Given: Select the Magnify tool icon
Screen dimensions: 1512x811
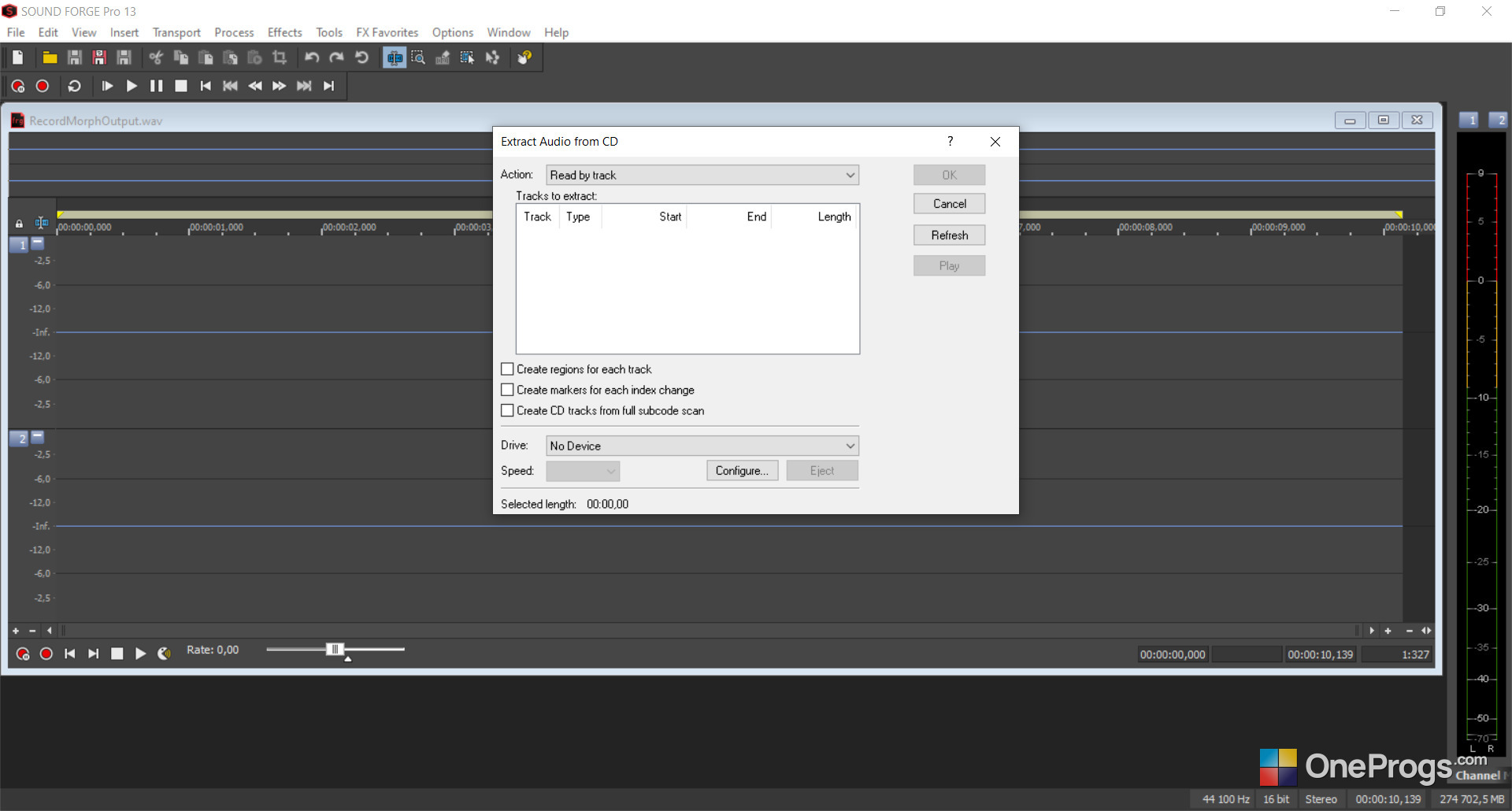Looking at the screenshot, I should point(418,57).
